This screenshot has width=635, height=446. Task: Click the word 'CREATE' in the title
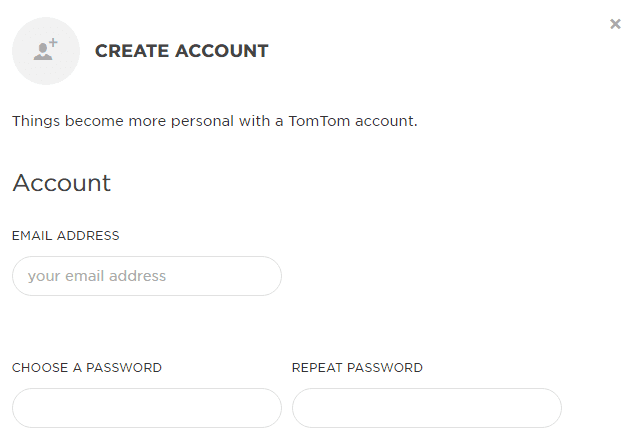point(132,51)
